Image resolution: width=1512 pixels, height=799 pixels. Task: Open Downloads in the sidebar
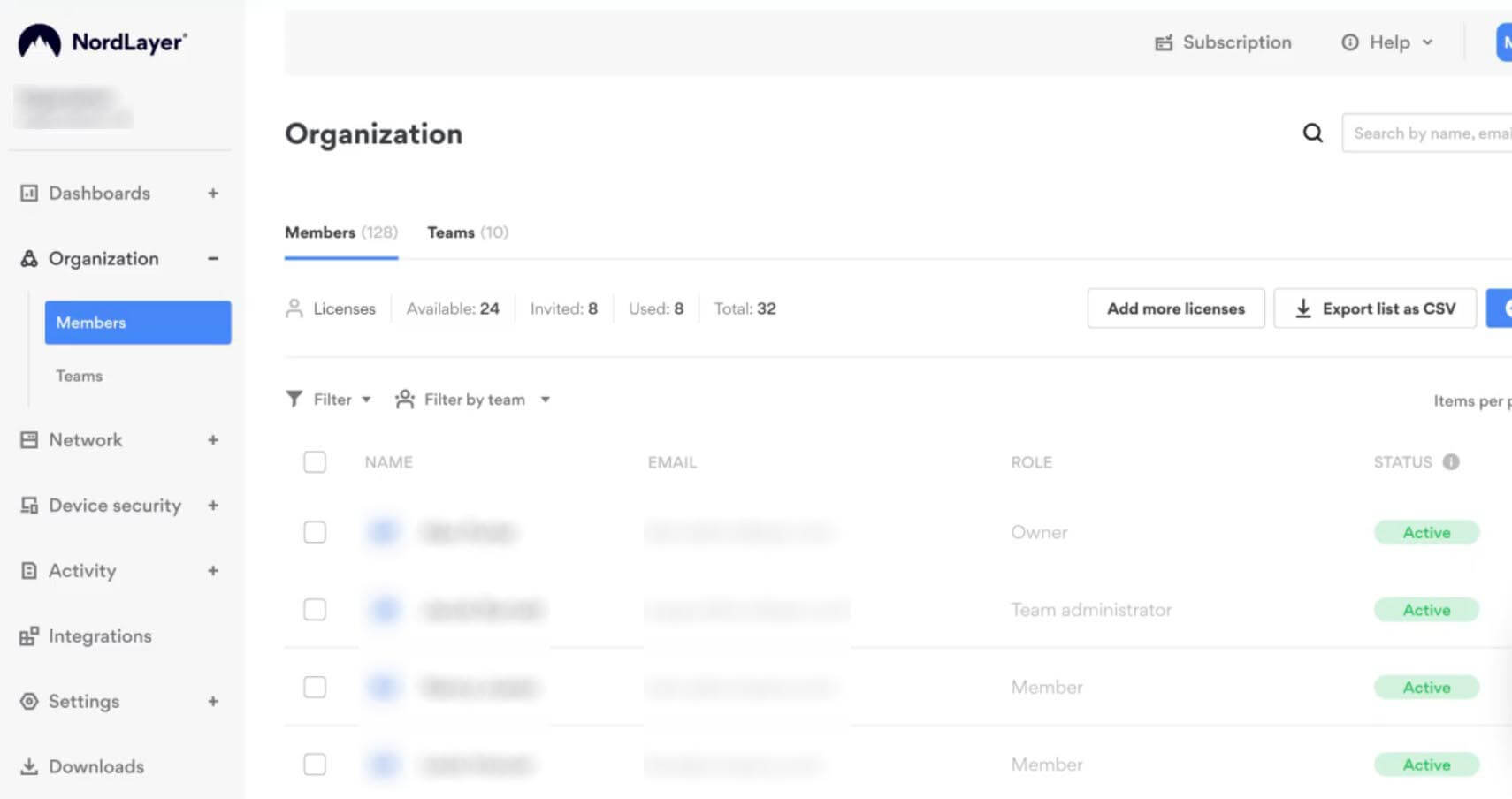96,766
